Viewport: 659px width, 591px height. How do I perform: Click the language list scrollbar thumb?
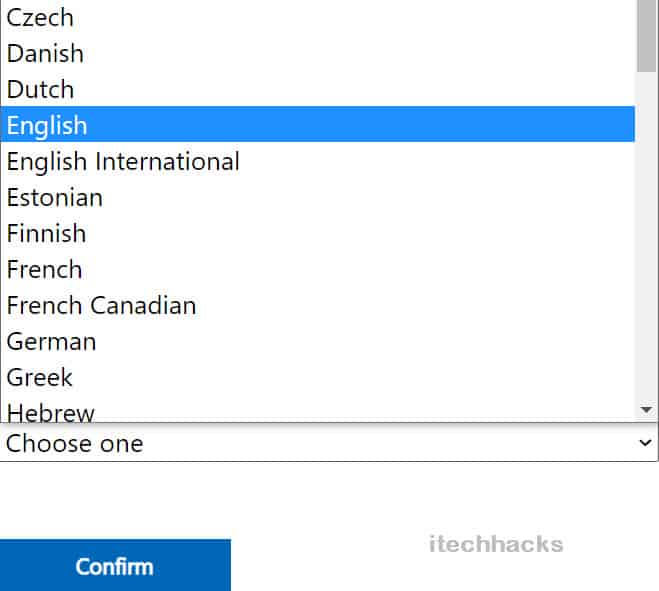coord(646,35)
